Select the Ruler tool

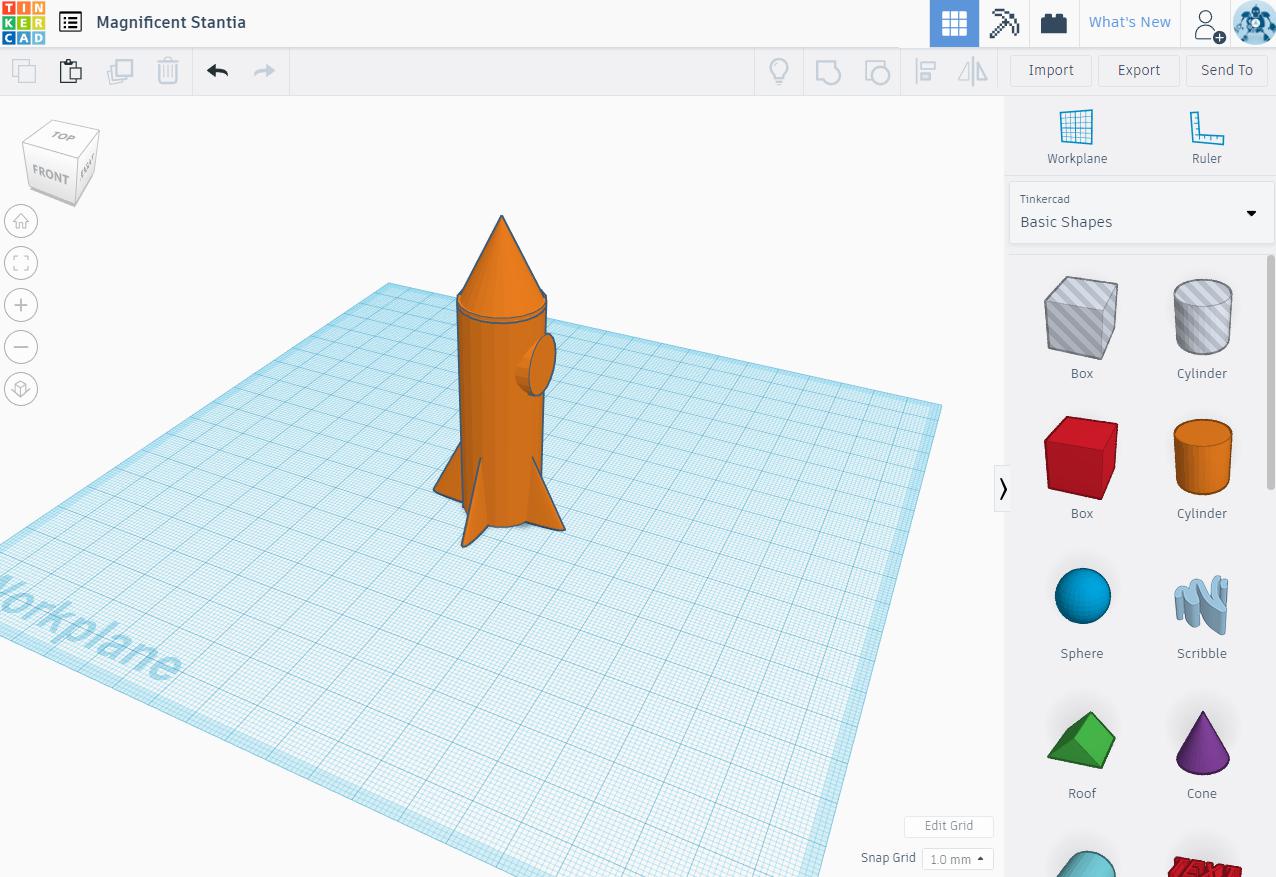pos(1207,137)
